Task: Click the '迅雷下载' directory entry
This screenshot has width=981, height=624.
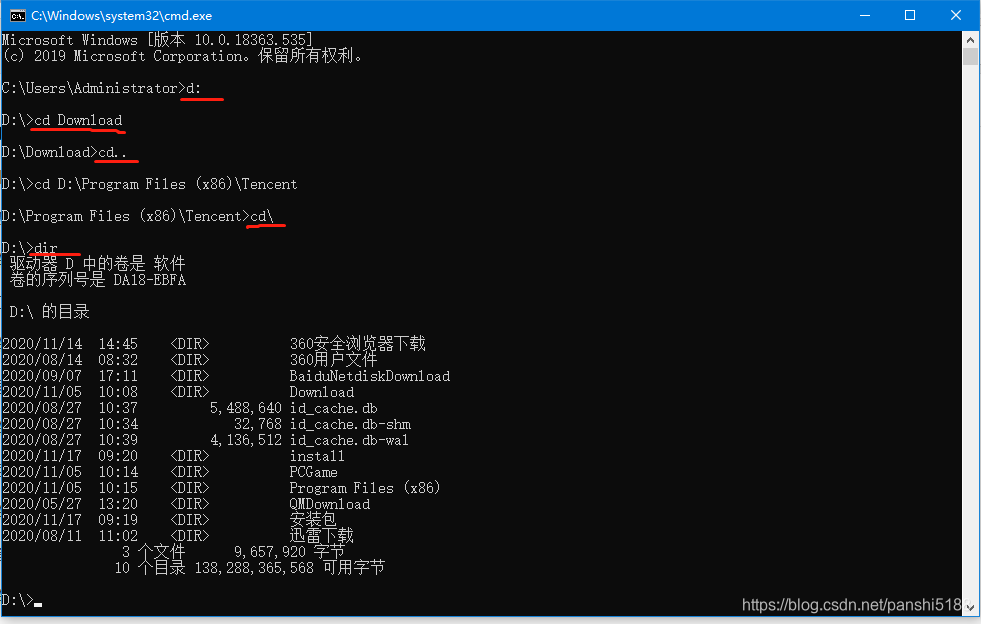Action: 322,536
